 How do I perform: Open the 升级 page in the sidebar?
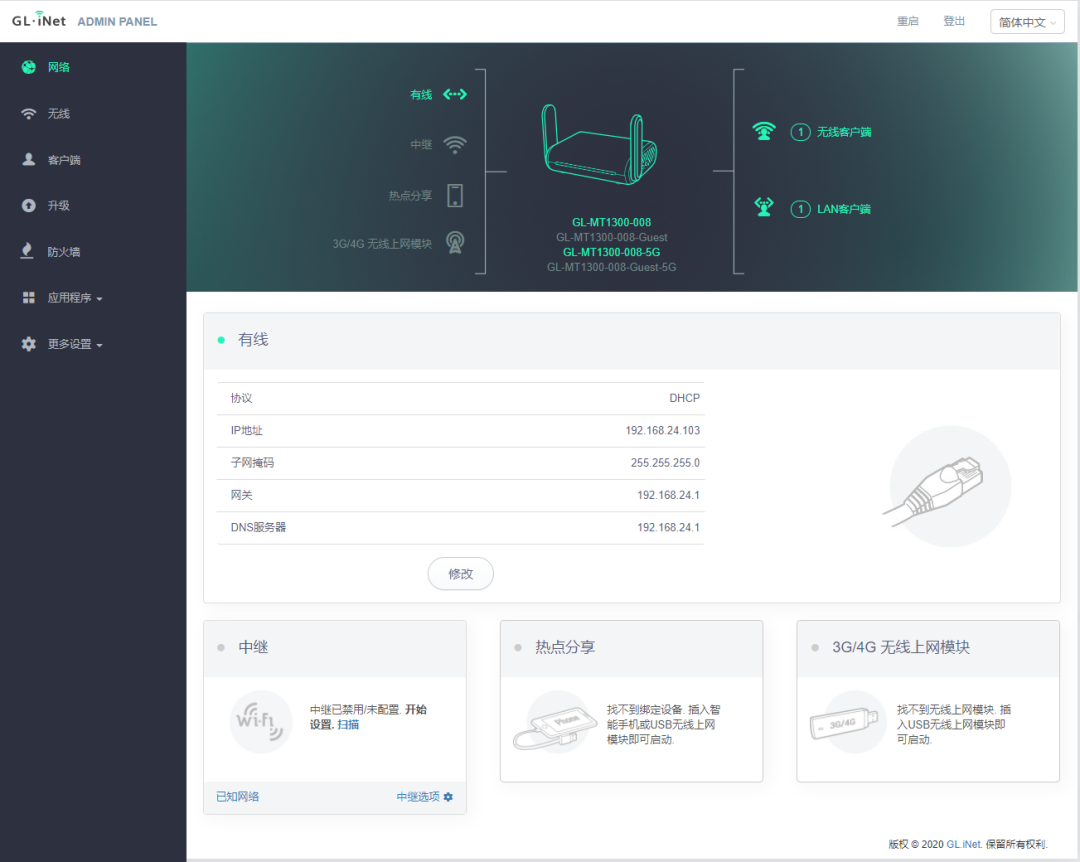tap(59, 205)
